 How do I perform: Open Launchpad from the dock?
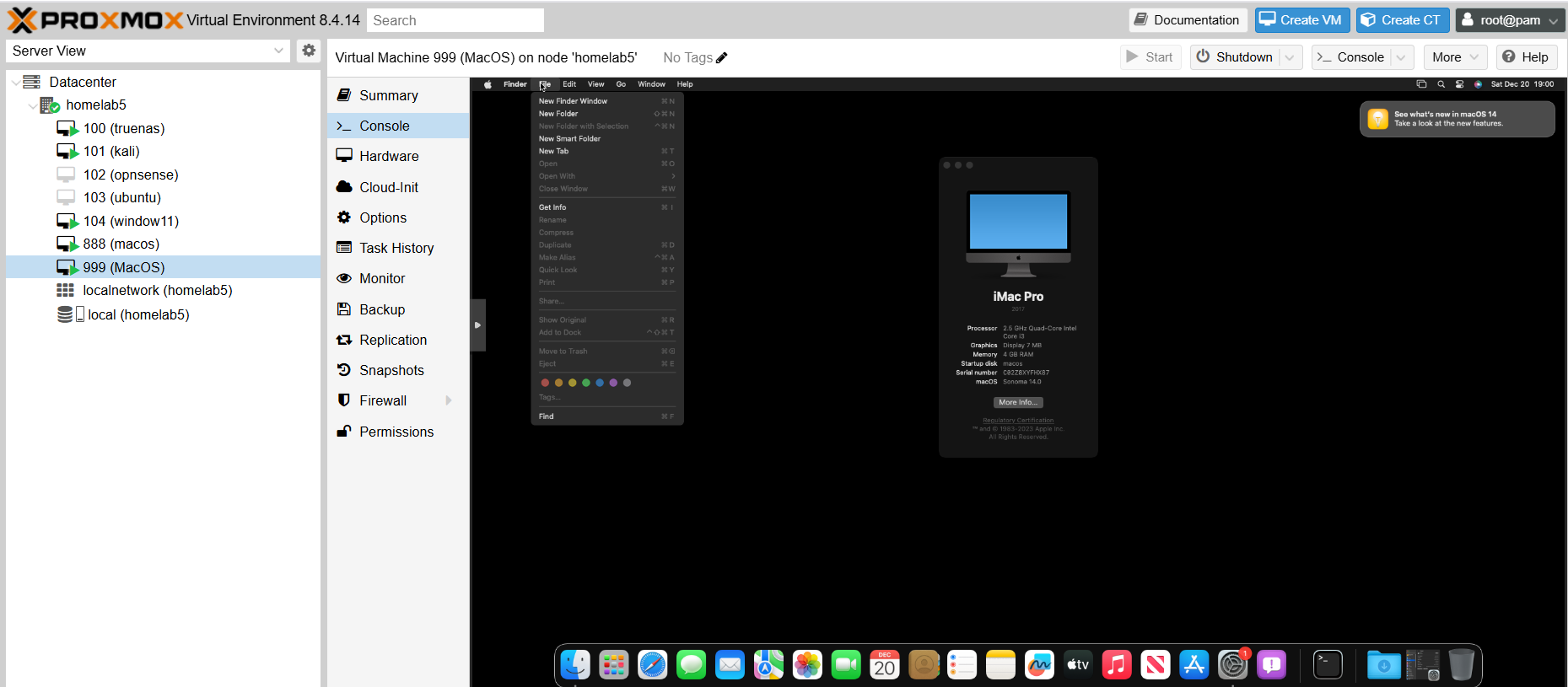pos(614,665)
